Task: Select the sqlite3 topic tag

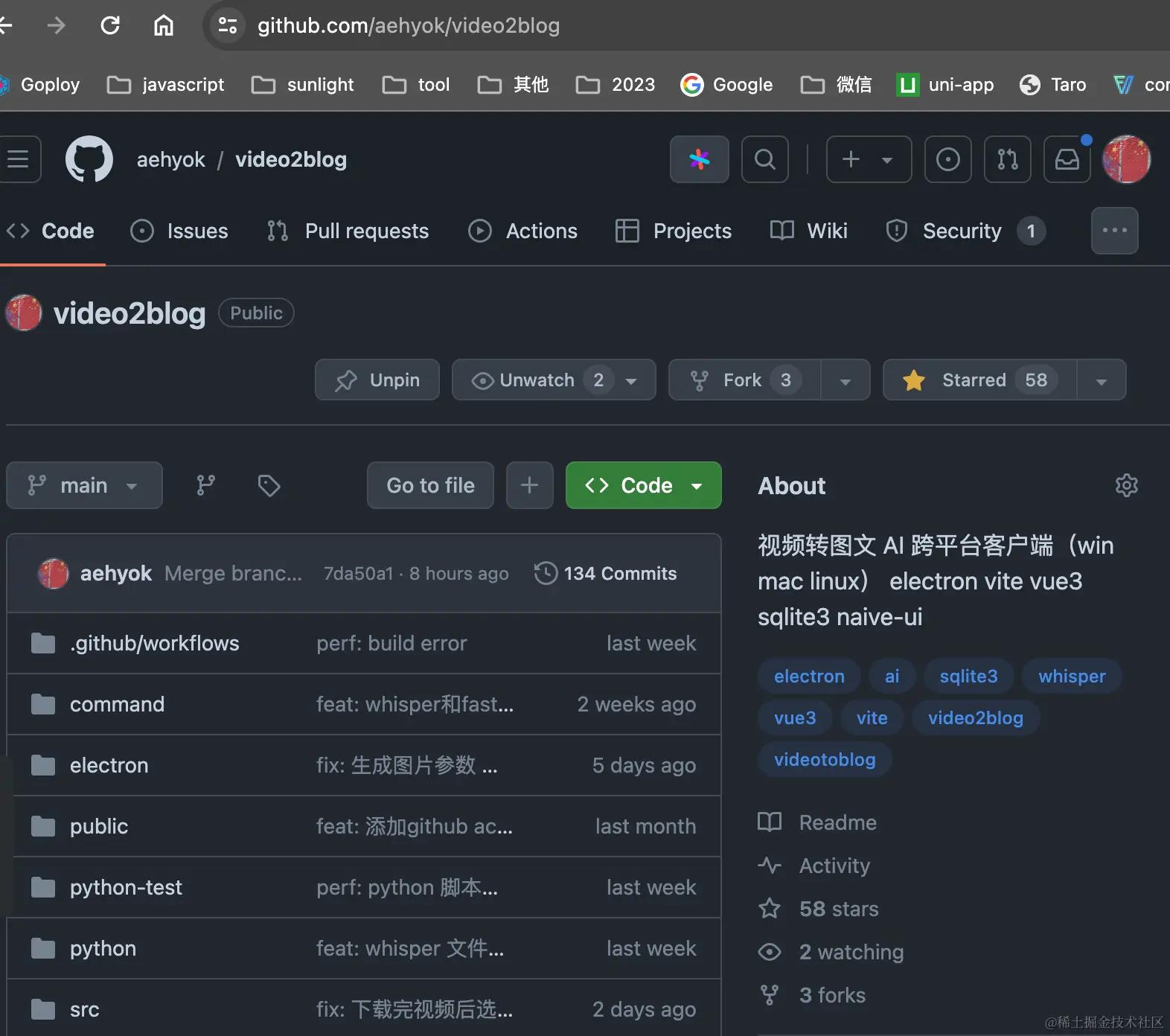Action: (968, 676)
